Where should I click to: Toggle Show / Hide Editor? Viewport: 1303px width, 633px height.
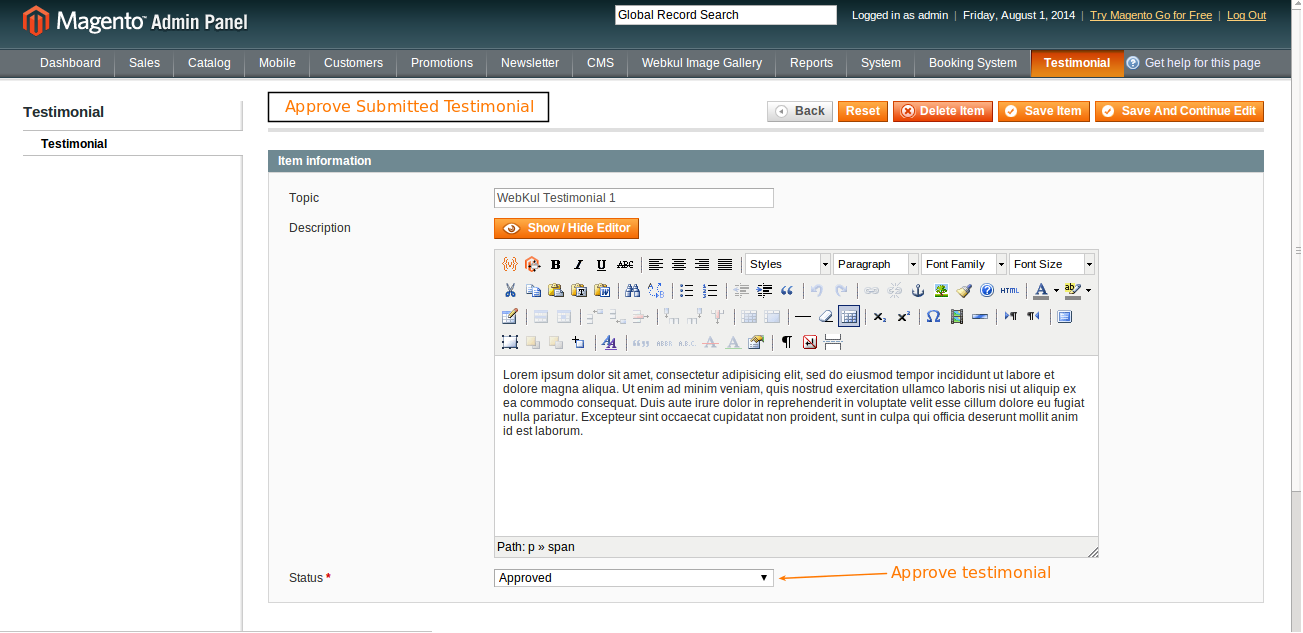pyautogui.click(x=566, y=228)
